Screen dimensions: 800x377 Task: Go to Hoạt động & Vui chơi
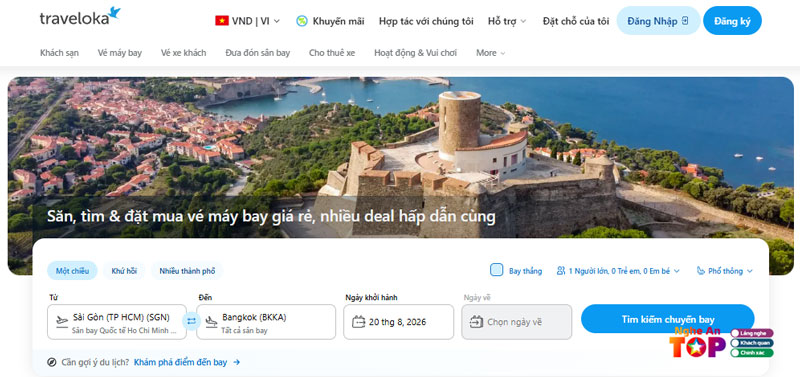pyautogui.click(x=415, y=53)
